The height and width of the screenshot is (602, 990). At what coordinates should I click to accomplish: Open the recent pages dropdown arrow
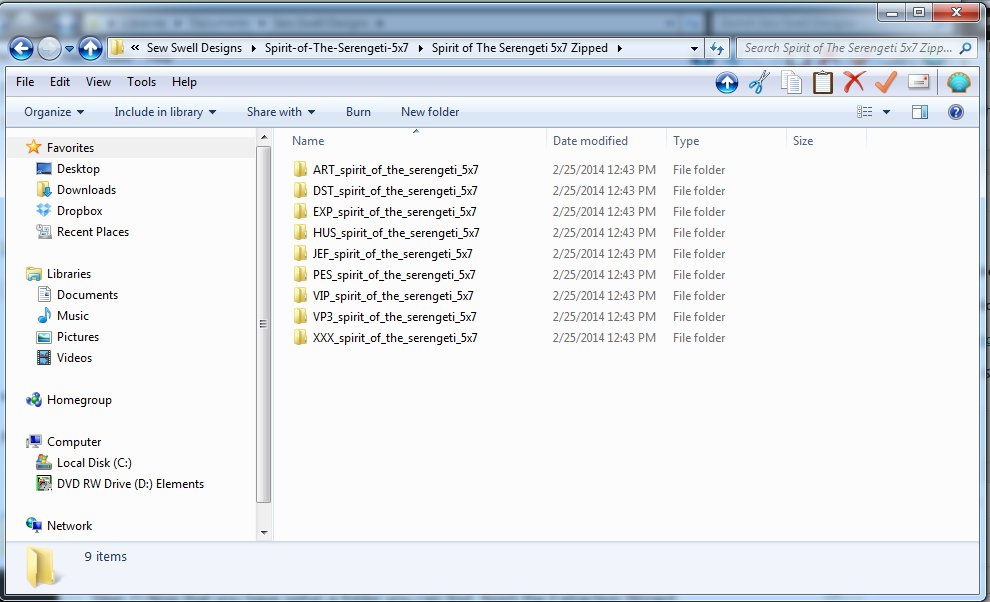point(69,49)
